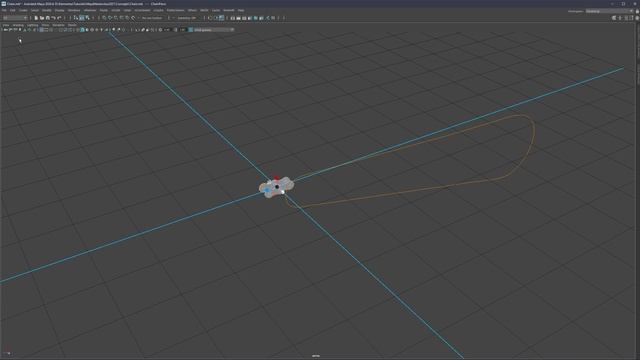Toggle viewport grid display in panel toolbar
The width and height of the screenshot is (640, 360).
tap(41, 30)
